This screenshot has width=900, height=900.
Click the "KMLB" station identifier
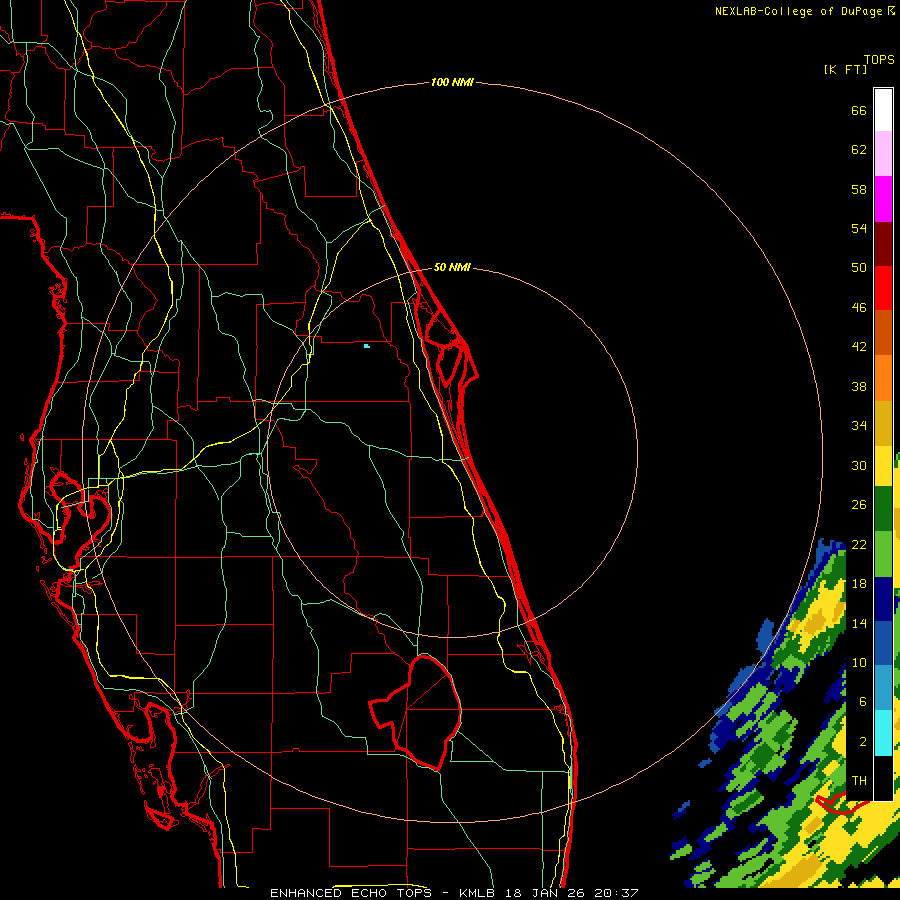[478, 893]
